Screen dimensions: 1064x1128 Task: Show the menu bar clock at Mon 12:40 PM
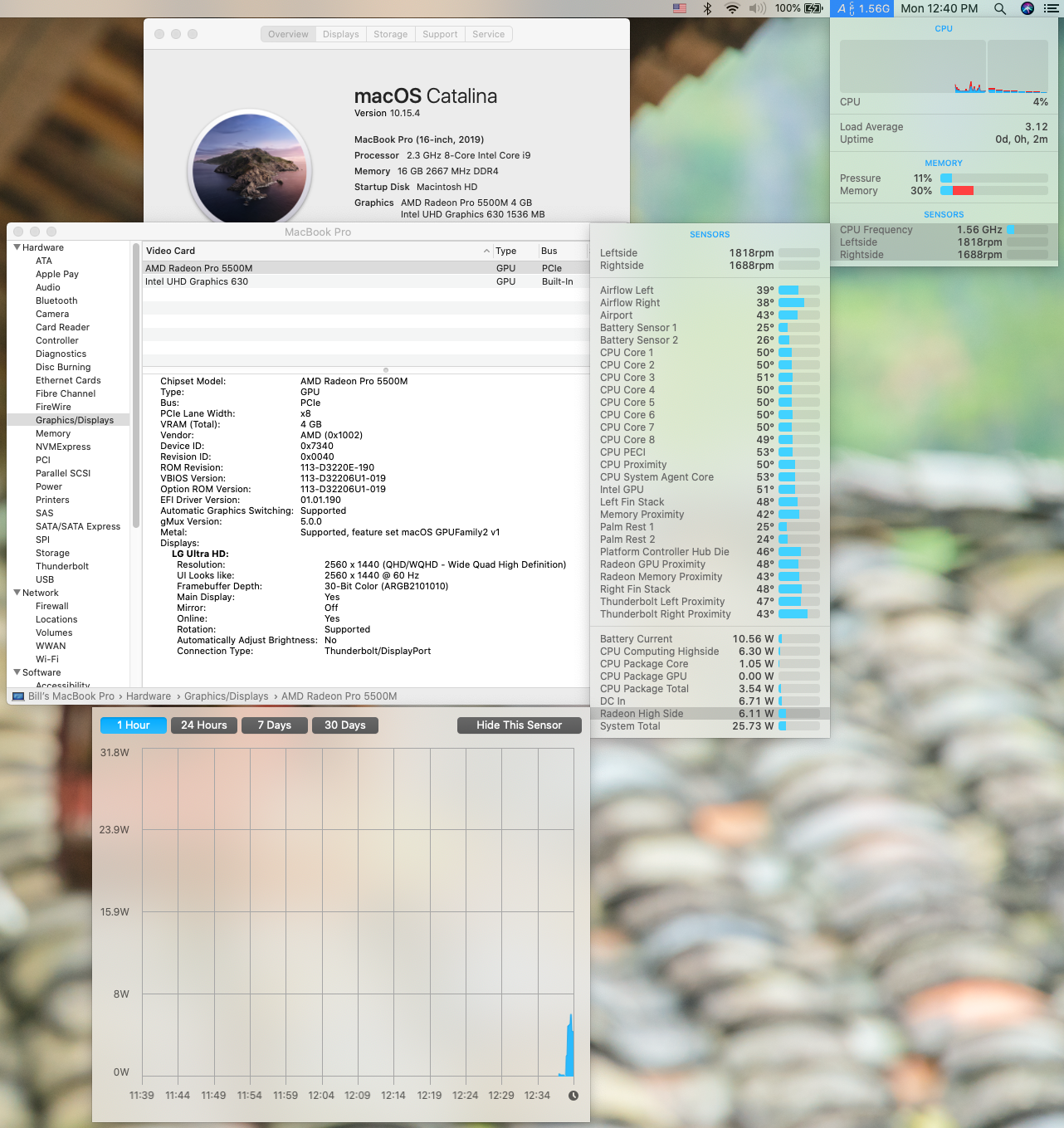click(x=940, y=8)
